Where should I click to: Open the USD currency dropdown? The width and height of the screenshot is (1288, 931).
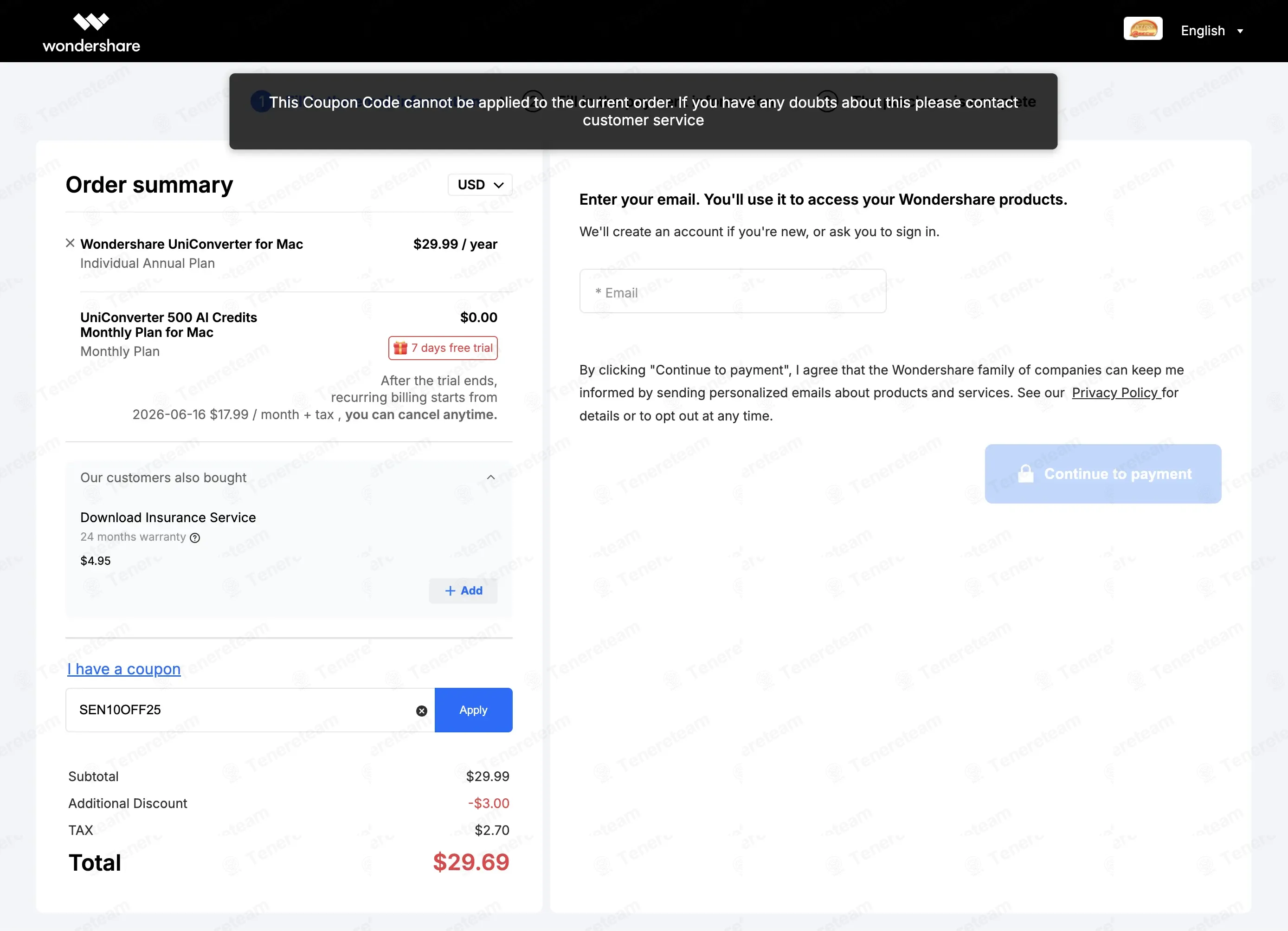point(480,185)
